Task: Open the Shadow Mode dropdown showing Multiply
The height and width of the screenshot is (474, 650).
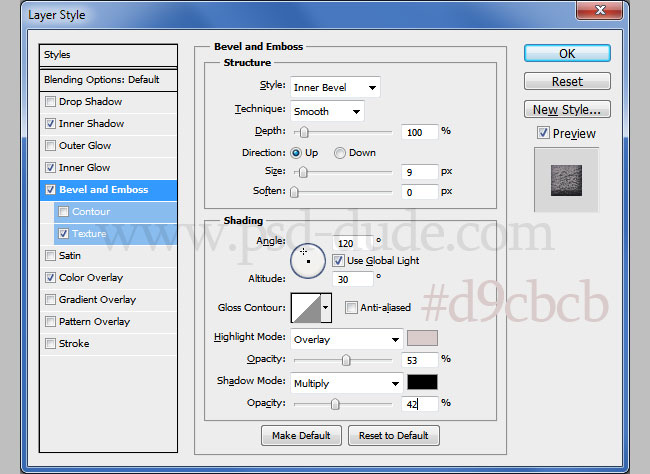Action: click(x=347, y=383)
